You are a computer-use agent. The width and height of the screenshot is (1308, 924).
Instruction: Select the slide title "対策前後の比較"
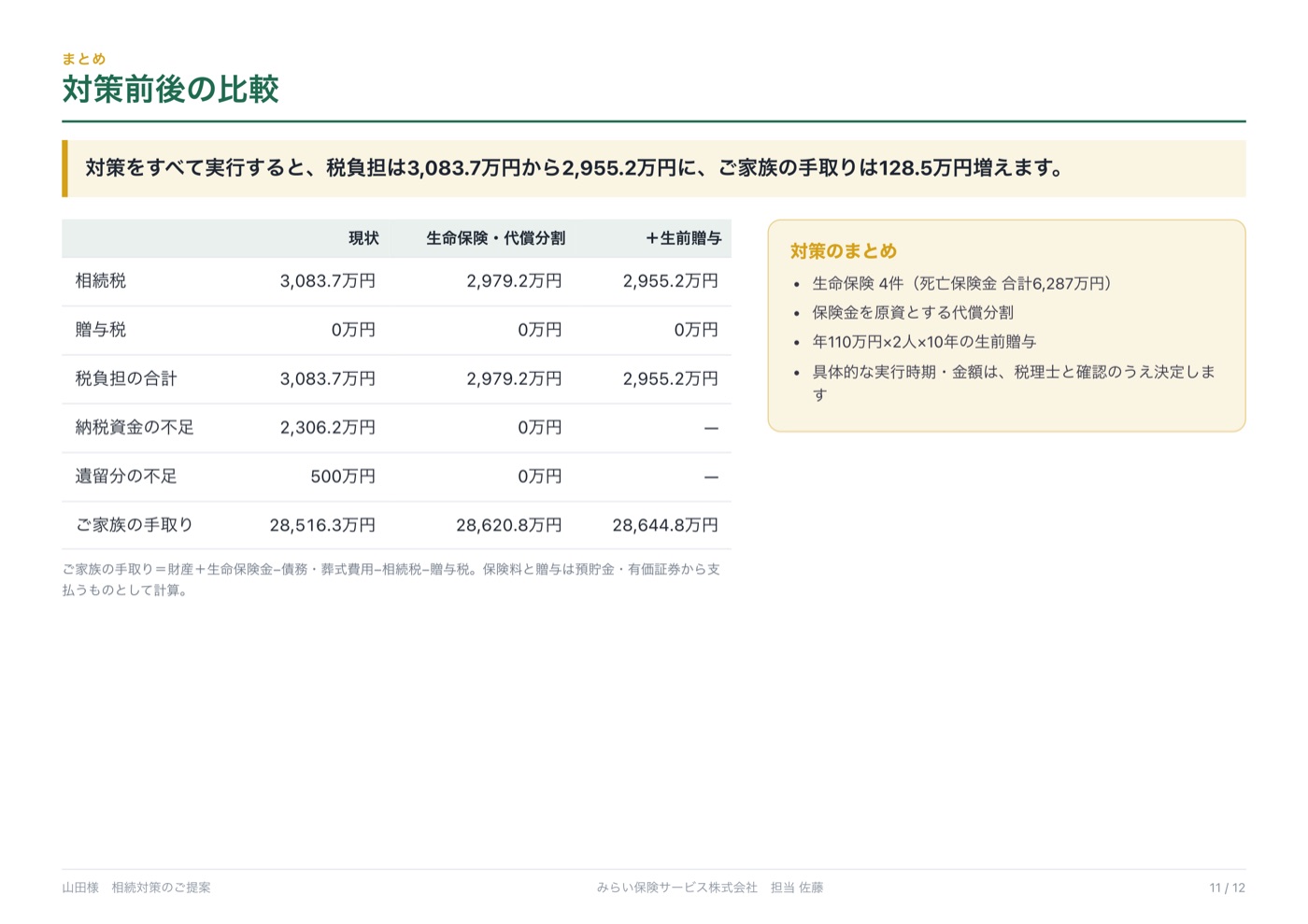click(x=171, y=90)
